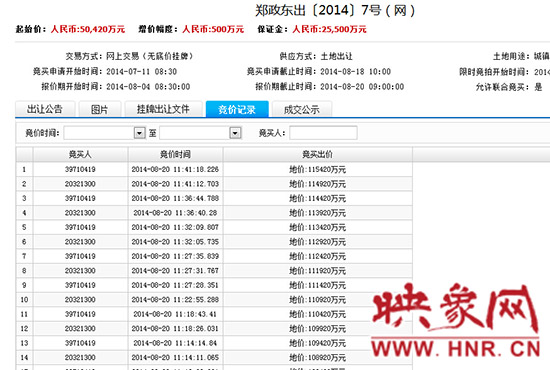Click bid time 2014-08-20 11:22:55.288
550x370 pixels.
[175, 300]
